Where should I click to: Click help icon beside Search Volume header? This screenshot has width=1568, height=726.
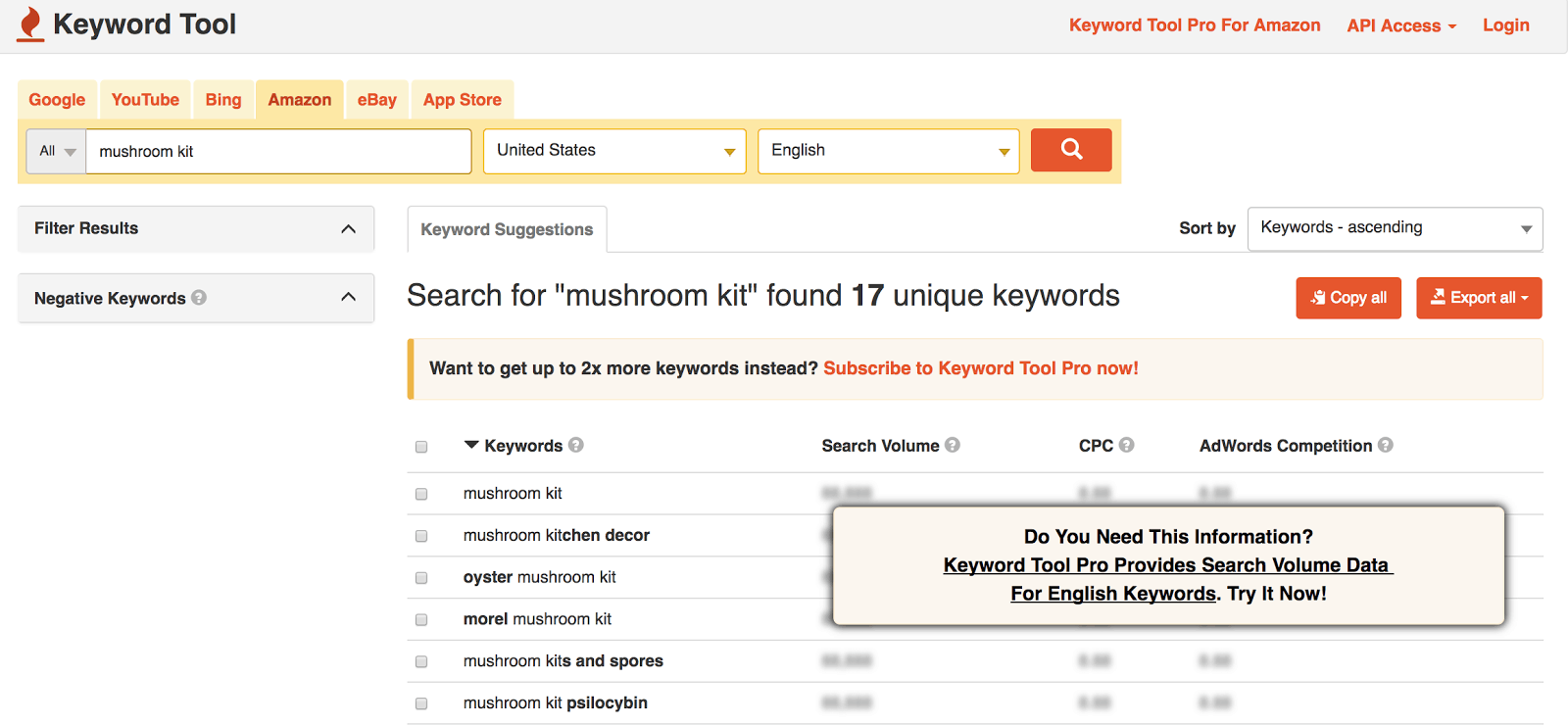click(x=953, y=445)
